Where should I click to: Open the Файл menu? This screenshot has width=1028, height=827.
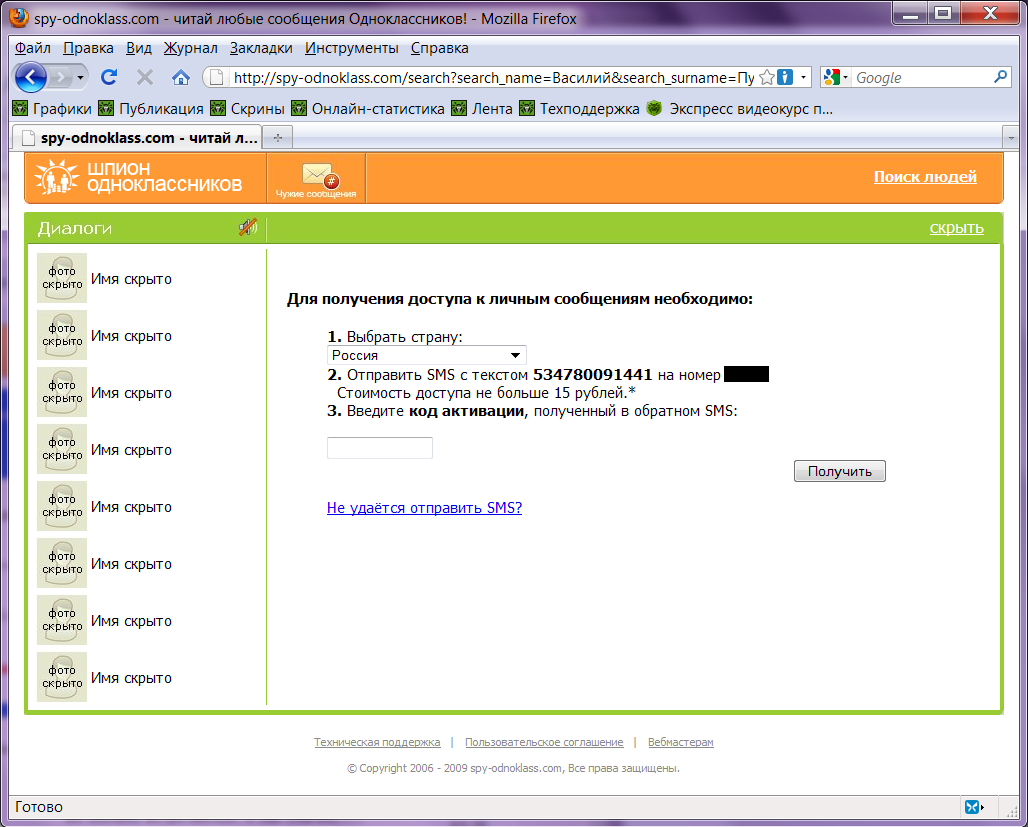click(33, 48)
